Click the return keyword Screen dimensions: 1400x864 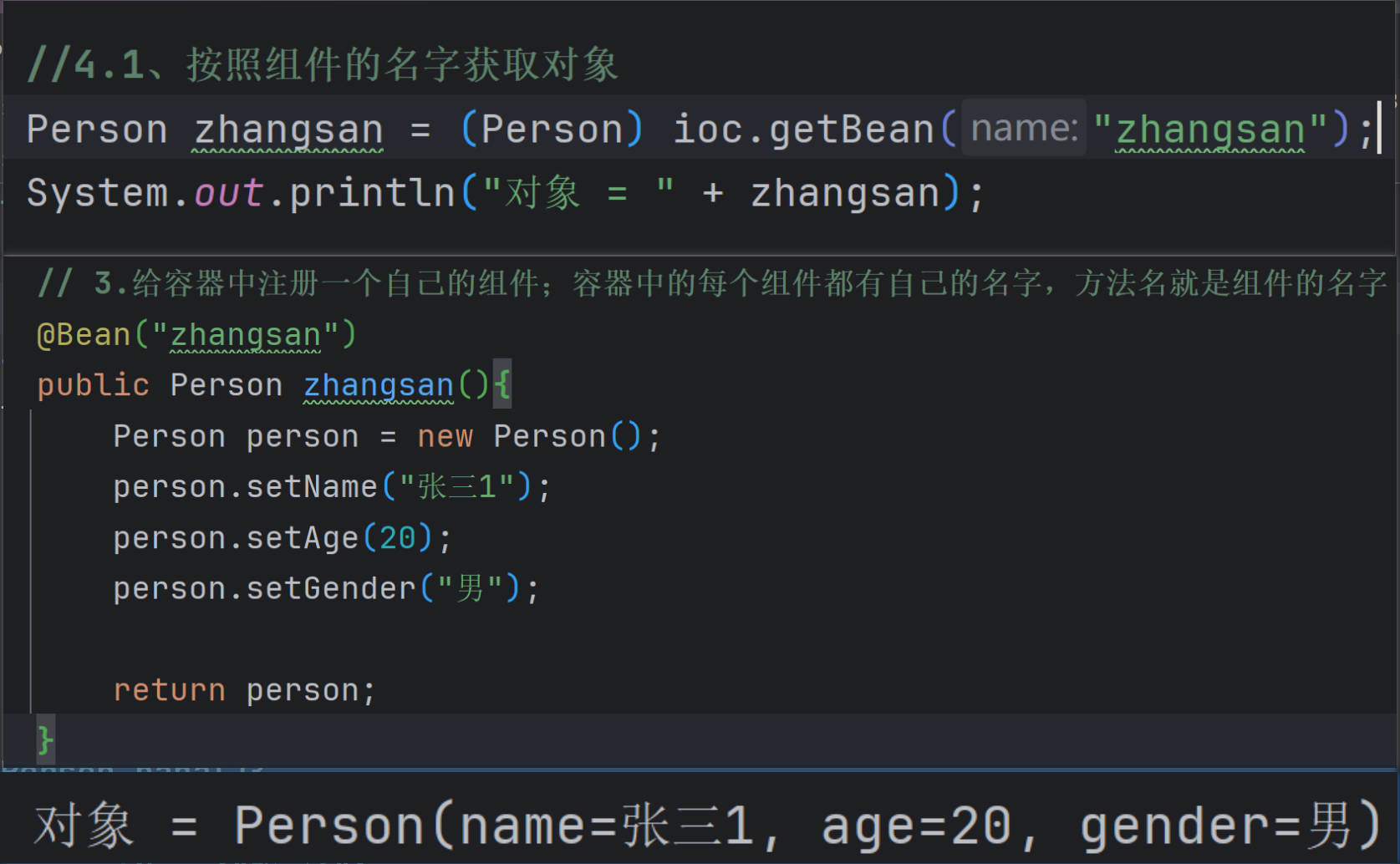click(x=169, y=690)
